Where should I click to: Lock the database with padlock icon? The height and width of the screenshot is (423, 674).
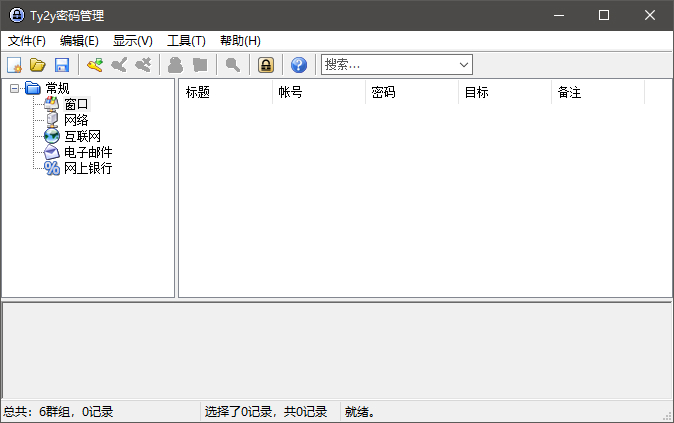[x=266, y=65]
